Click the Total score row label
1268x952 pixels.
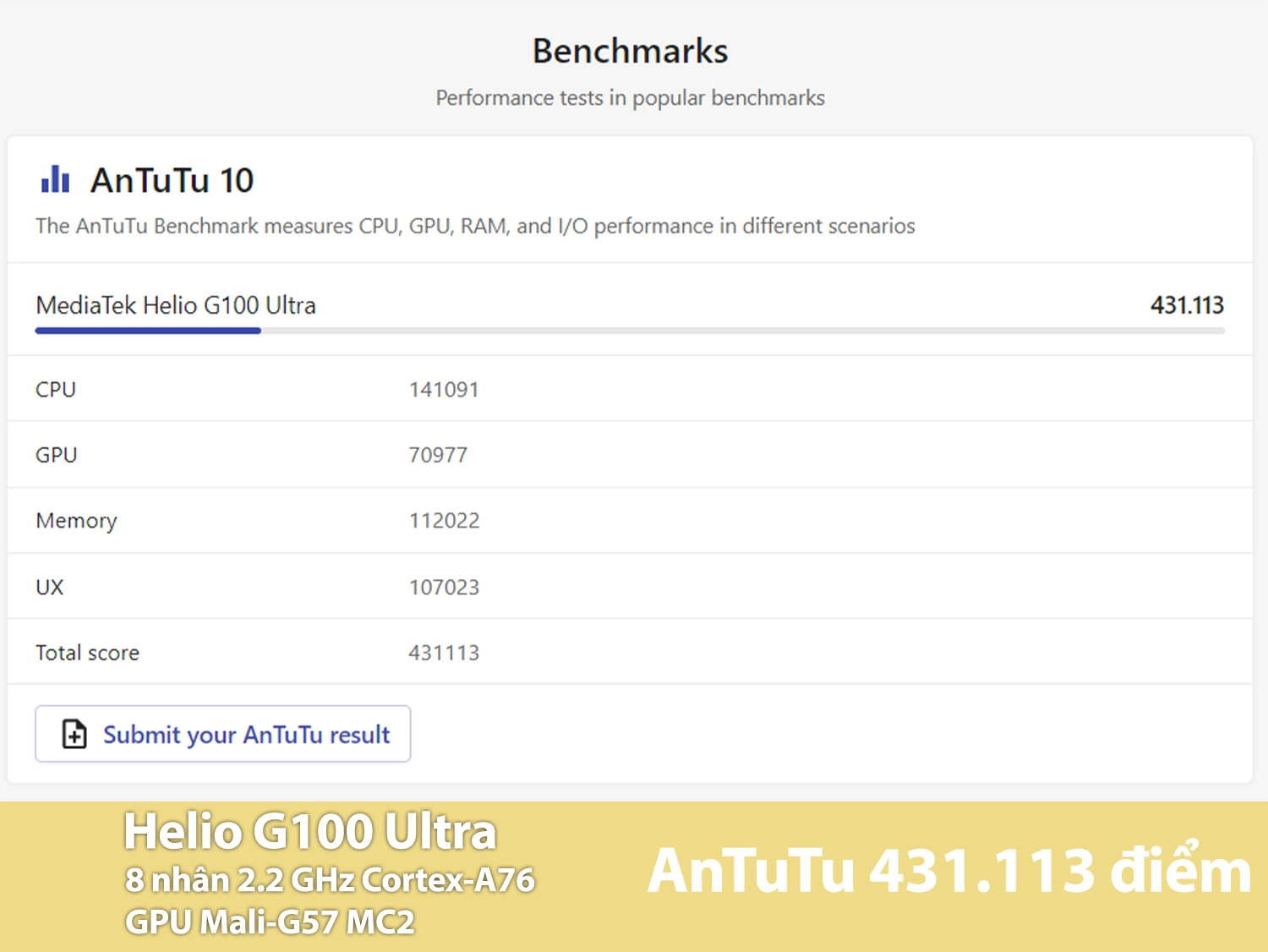click(87, 653)
